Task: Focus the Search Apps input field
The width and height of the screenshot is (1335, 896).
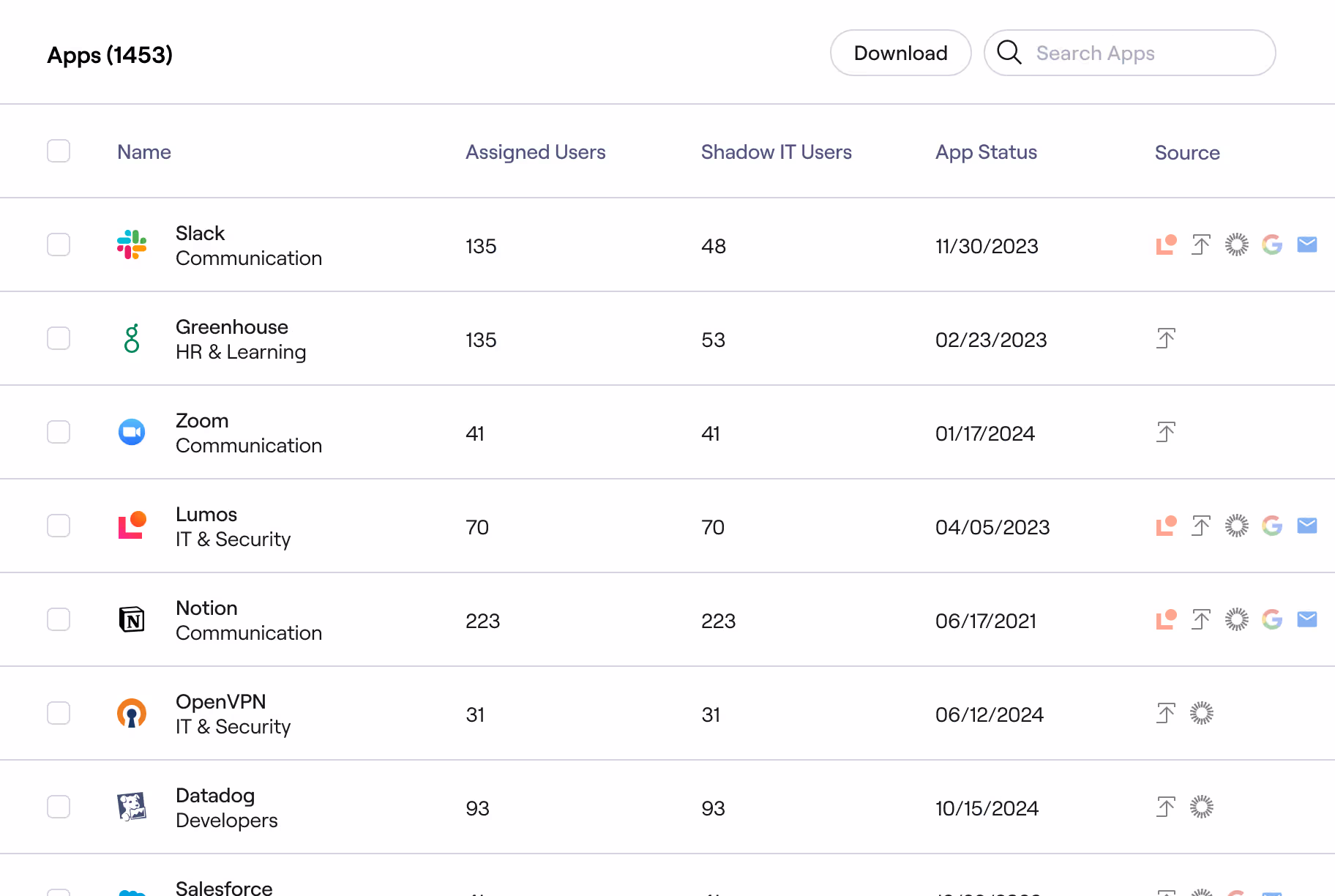Action: (x=1129, y=53)
